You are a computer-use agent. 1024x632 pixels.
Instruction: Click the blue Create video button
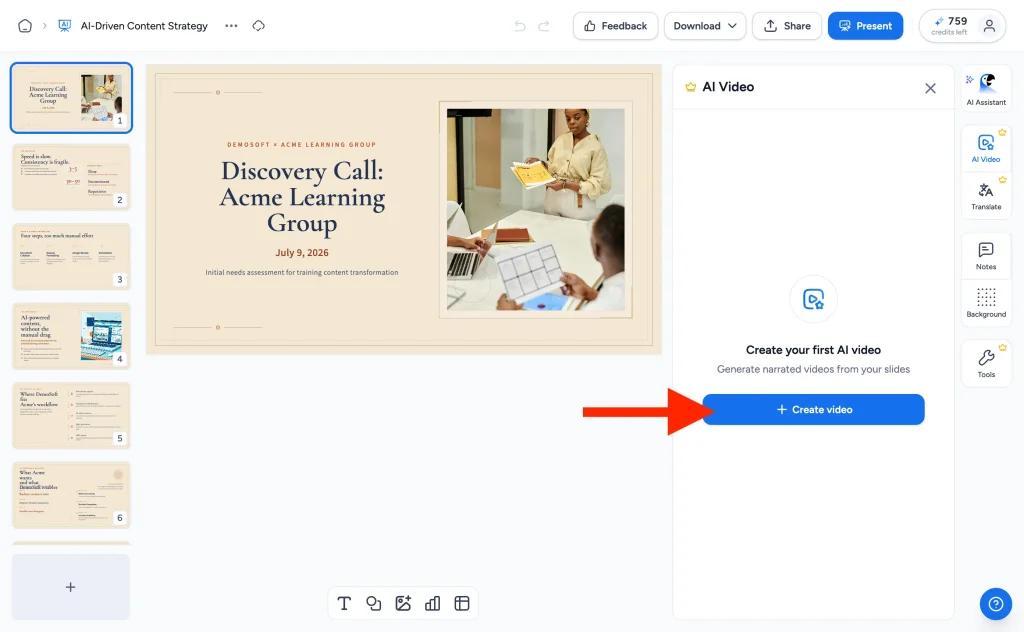coord(813,409)
